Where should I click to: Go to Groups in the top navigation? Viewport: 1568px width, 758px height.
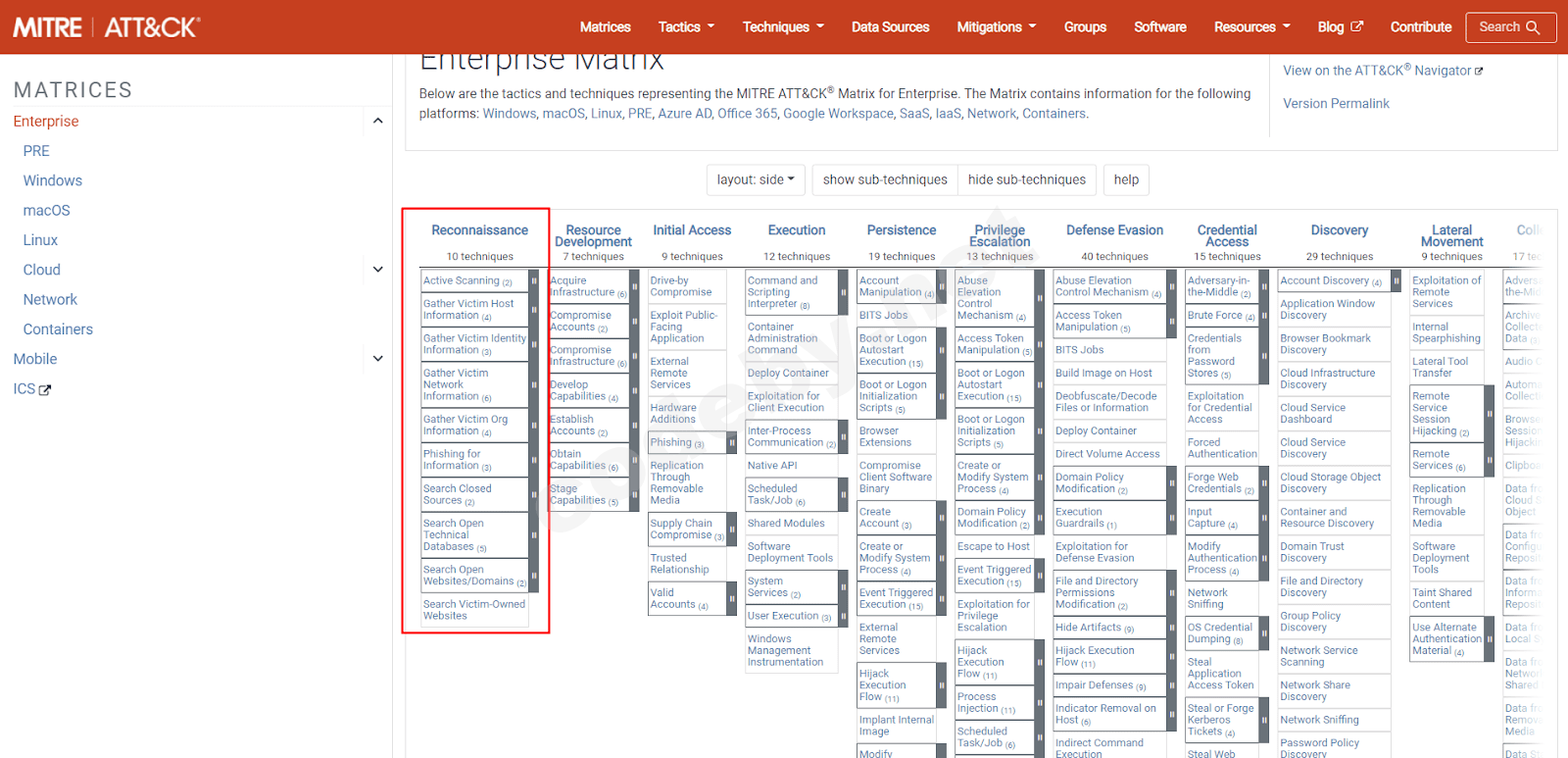(1085, 27)
